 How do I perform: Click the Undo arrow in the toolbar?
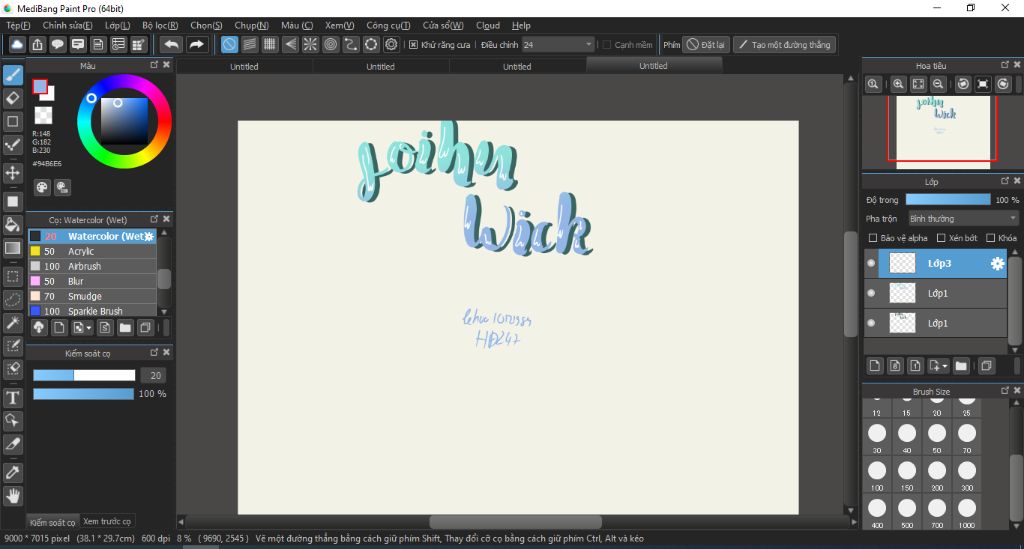(x=171, y=44)
